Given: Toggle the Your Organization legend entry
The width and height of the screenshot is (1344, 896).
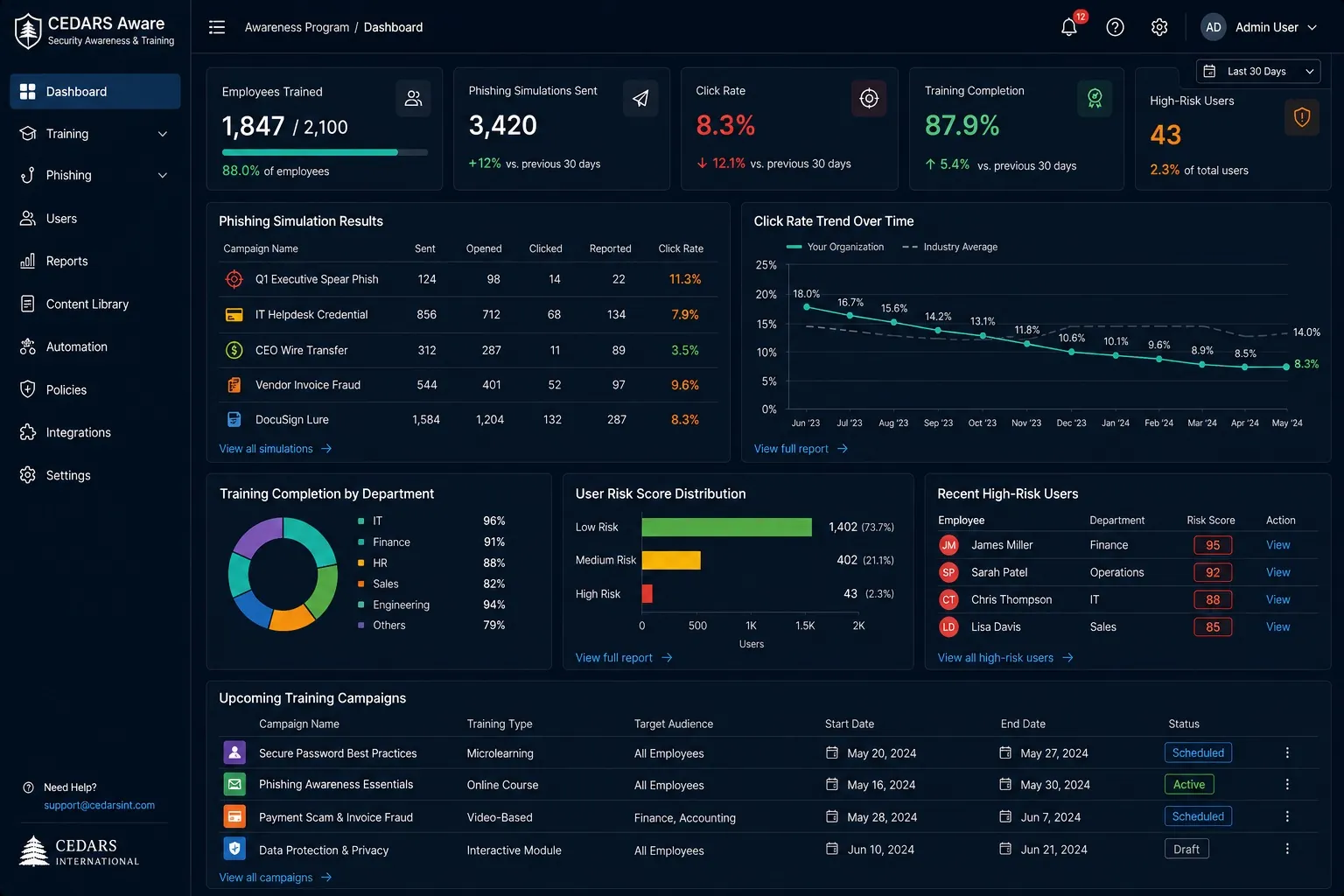Looking at the screenshot, I should coord(835,247).
